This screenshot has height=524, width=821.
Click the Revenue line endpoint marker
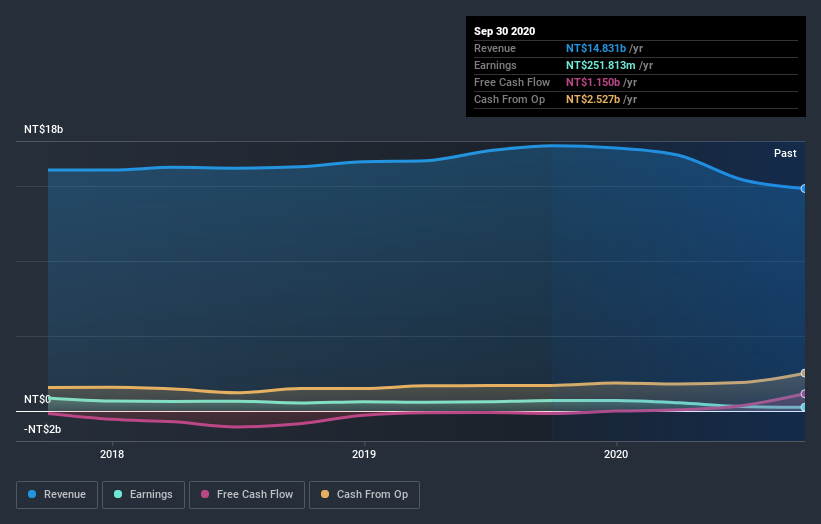click(x=804, y=188)
